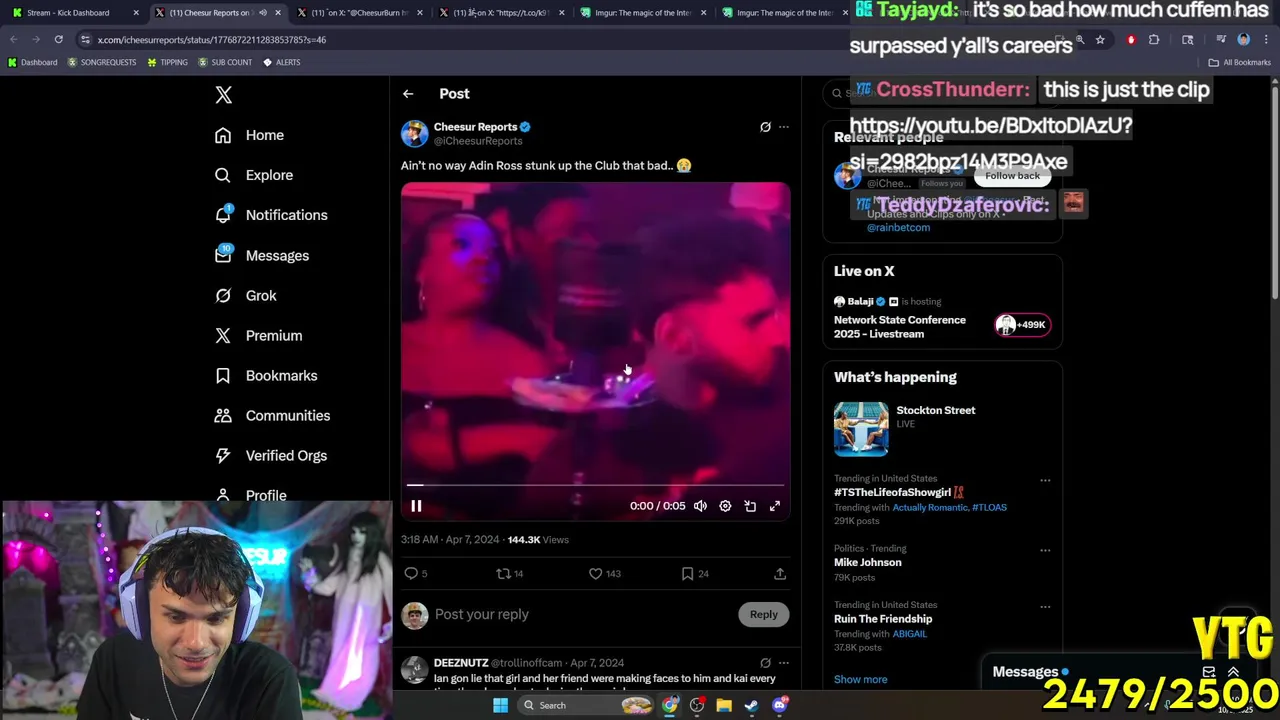Open DEEZNUTZ commenter avatar
The height and width of the screenshot is (720, 1280).
coord(414,670)
